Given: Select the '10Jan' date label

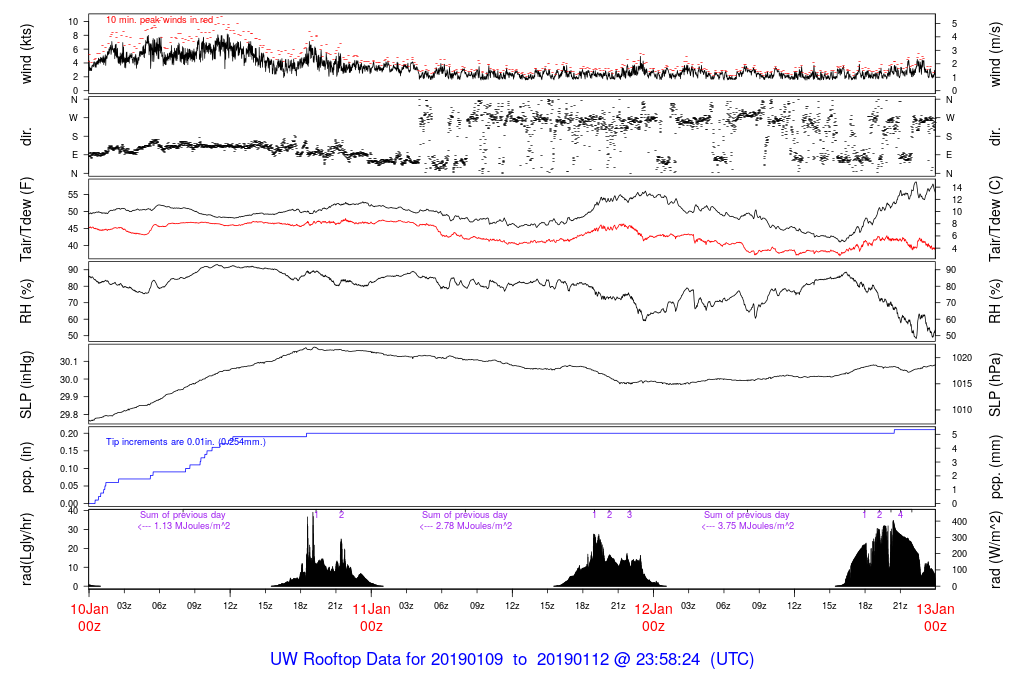Looking at the screenshot, I should pyautogui.click(x=89, y=609).
